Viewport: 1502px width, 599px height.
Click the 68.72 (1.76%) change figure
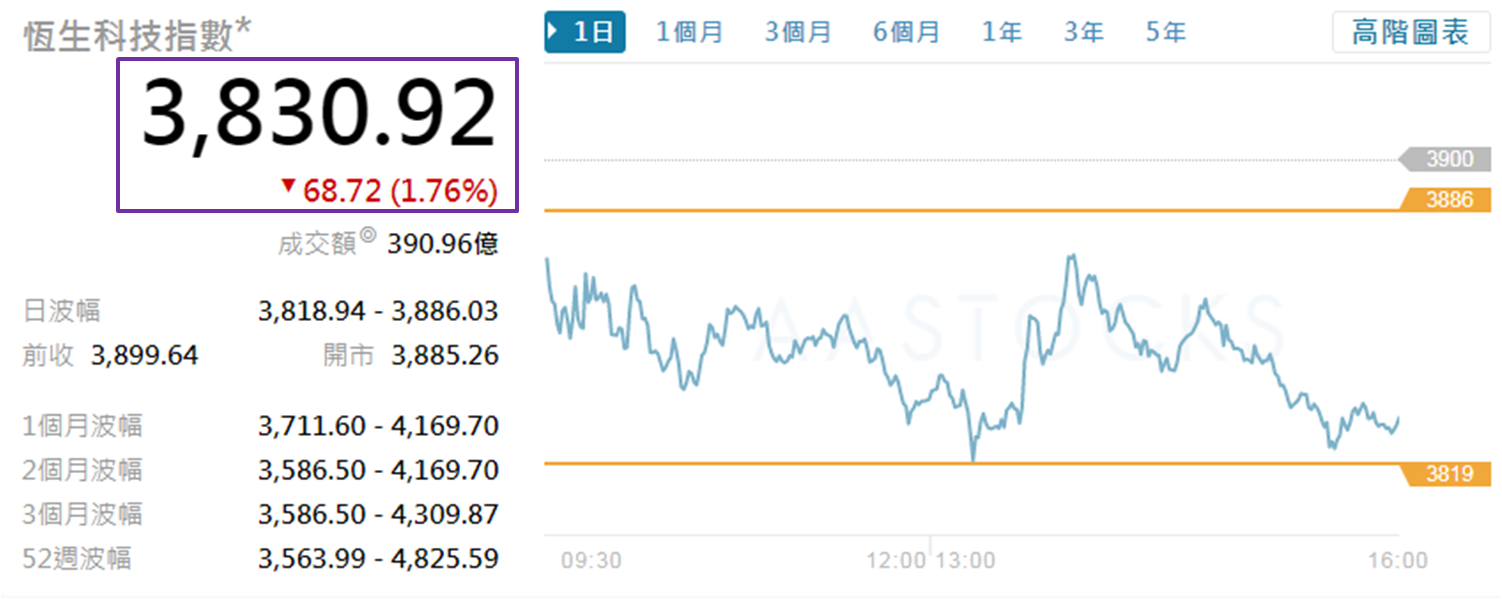click(x=400, y=190)
